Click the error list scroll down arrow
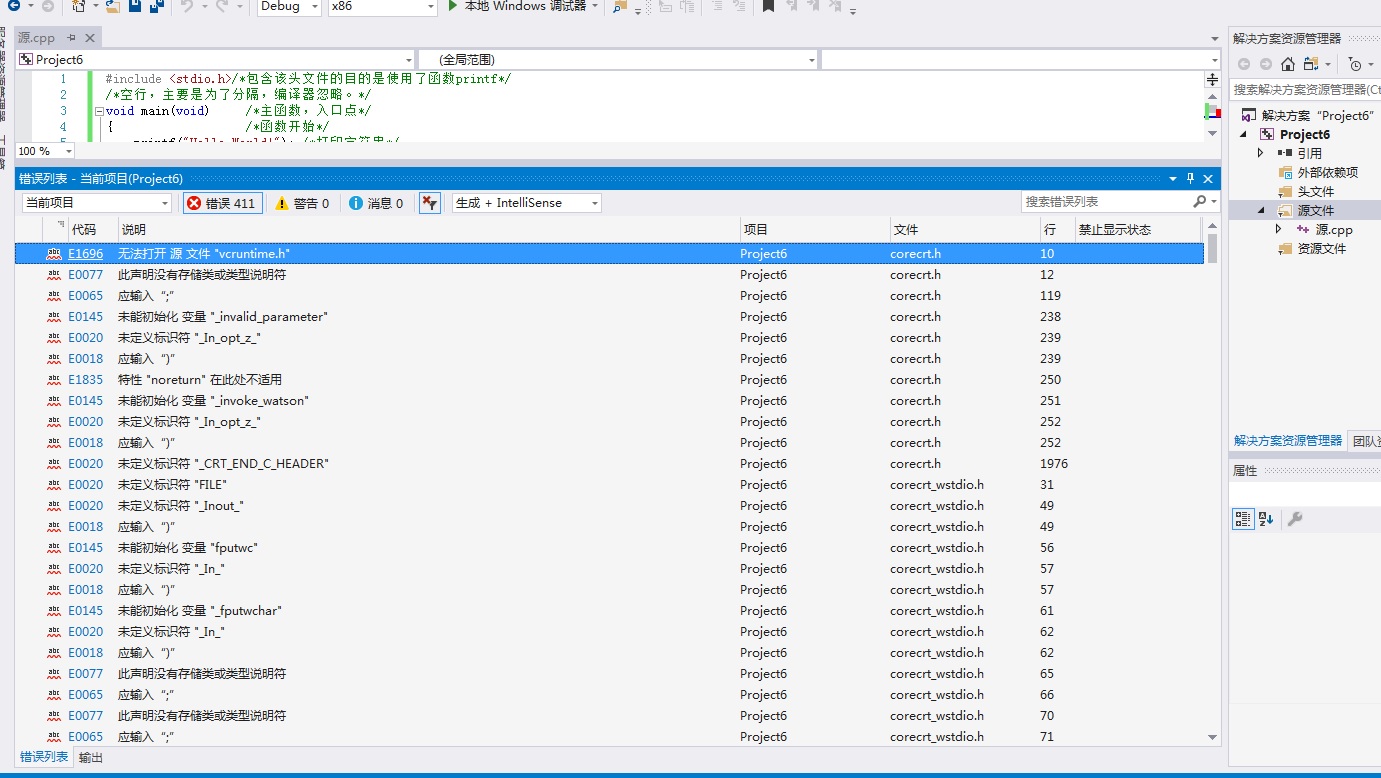Image resolution: width=1381 pixels, height=778 pixels. 1213,738
